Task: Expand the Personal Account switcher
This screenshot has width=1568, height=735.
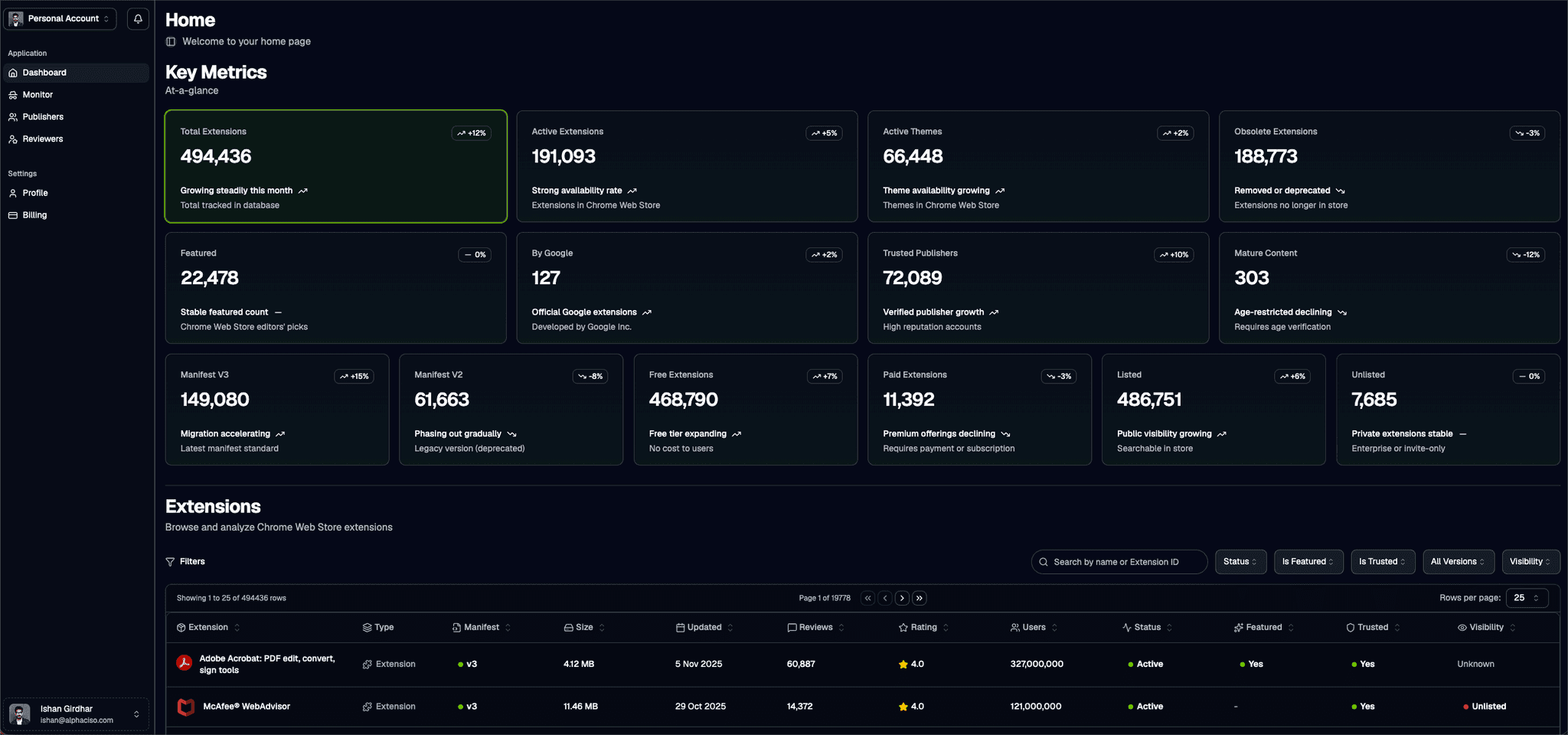Action: 60,18
